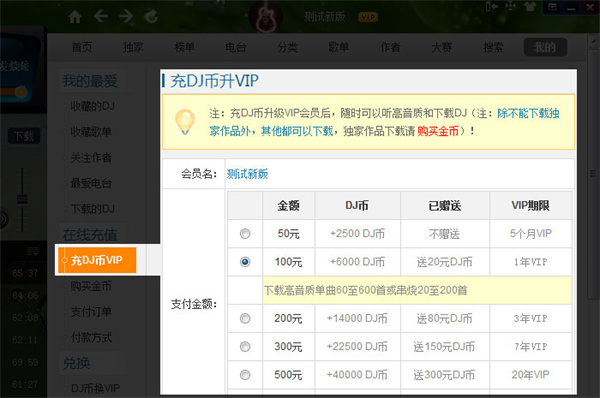The height and width of the screenshot is (398, 600).
Task: Click 20年VIP cell
Action: coord(530,375)
